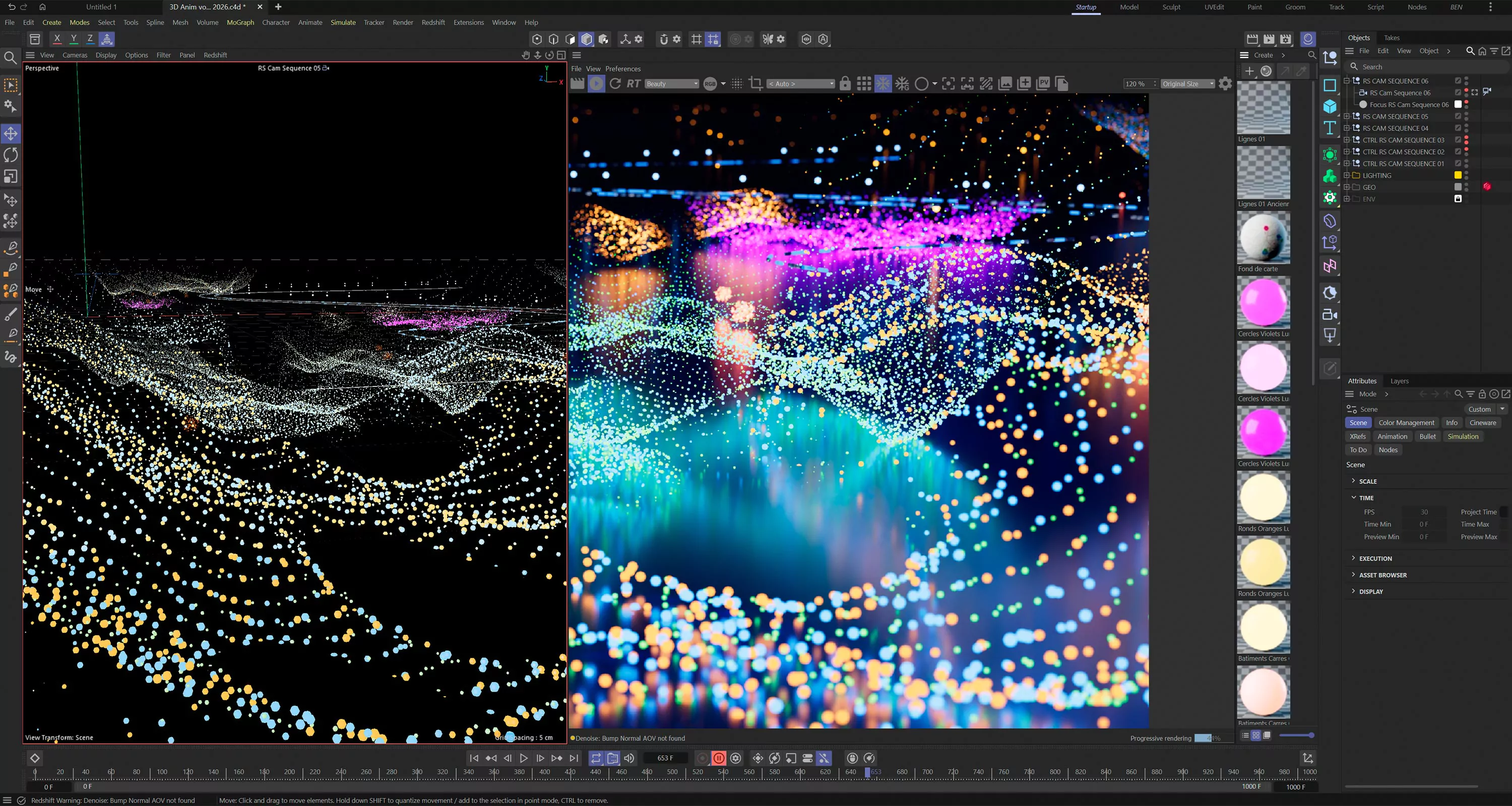
Task: Expand the RS CAM SEQUENCE 05 tree item
Action: tap(1347, 117)
